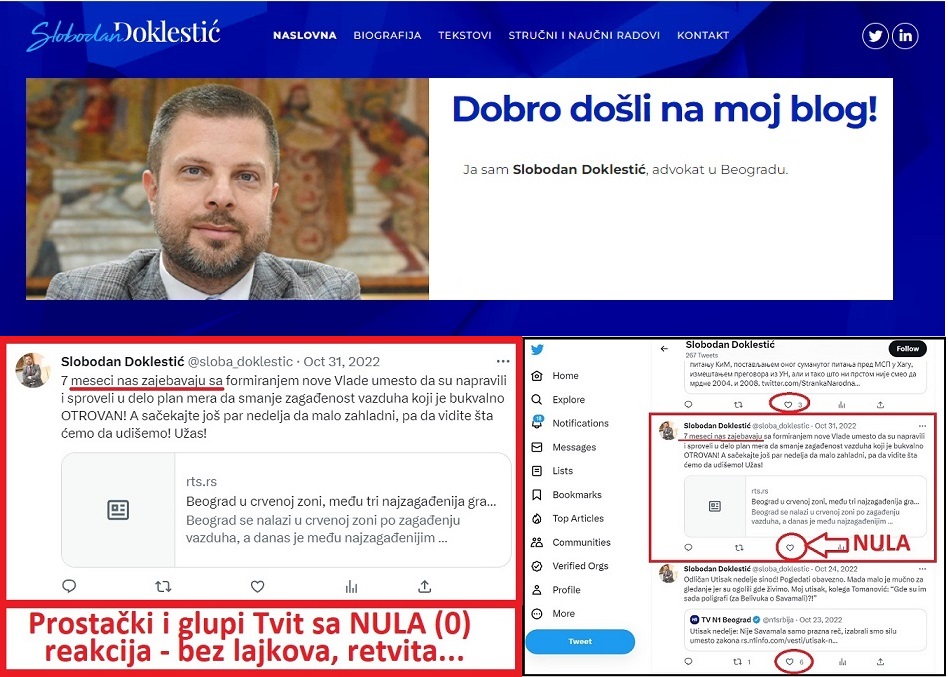948x677 pixels.
Task: Expand the More option in the Twitter sidebar
Action: (563, 613)
